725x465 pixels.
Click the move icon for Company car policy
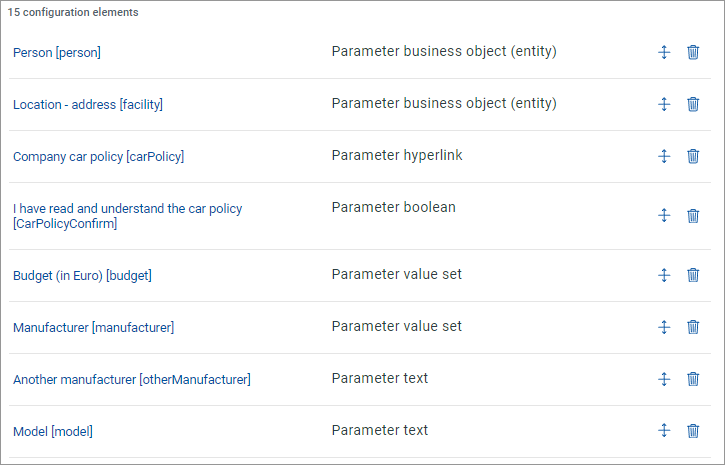click(x=663, y=156)
